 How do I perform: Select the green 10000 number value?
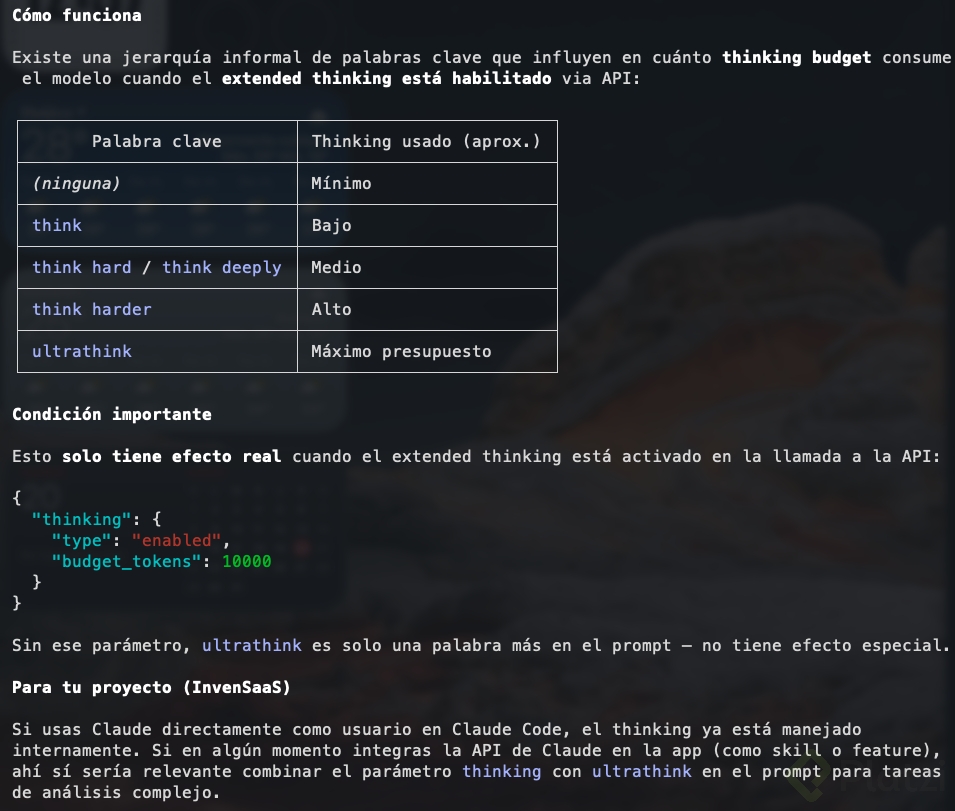click(247, 562)
